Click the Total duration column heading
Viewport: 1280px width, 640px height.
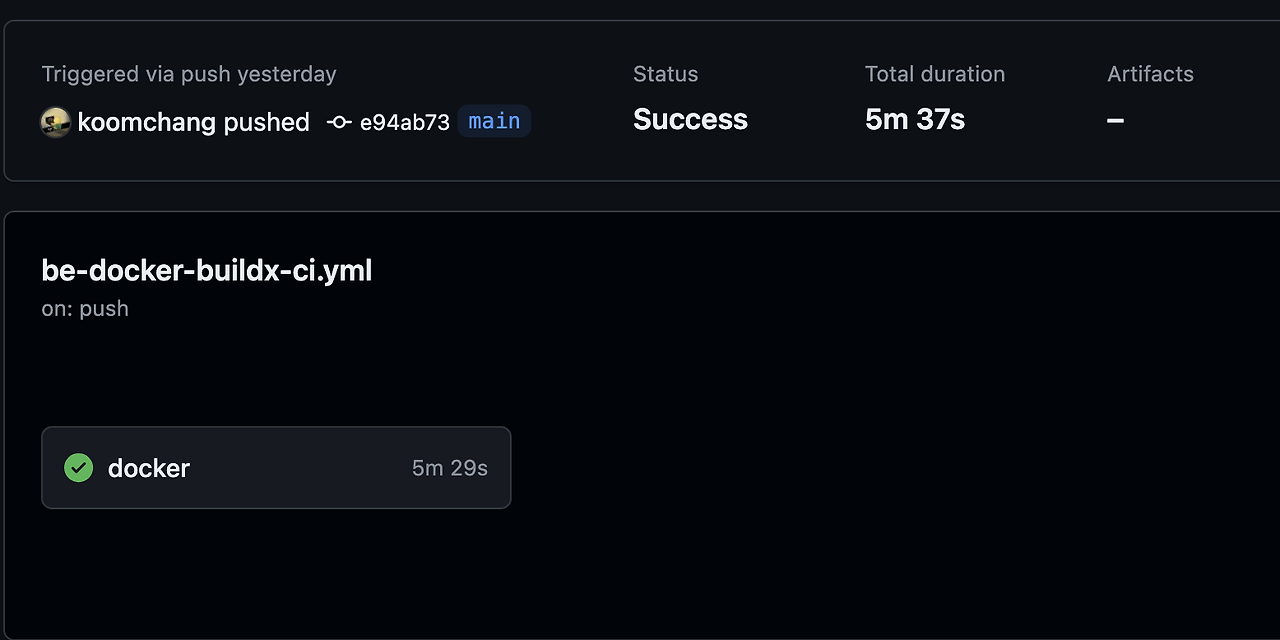[x=934, y=73]
